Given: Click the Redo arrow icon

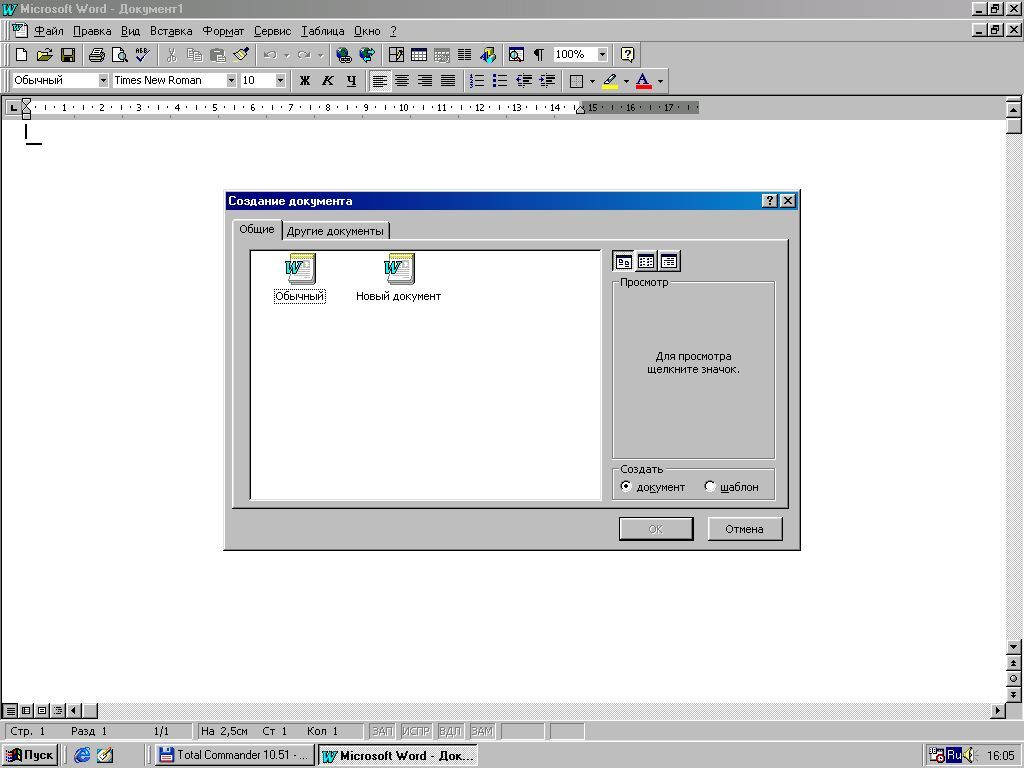Looking at the screenshot, I should click(304, 55).
